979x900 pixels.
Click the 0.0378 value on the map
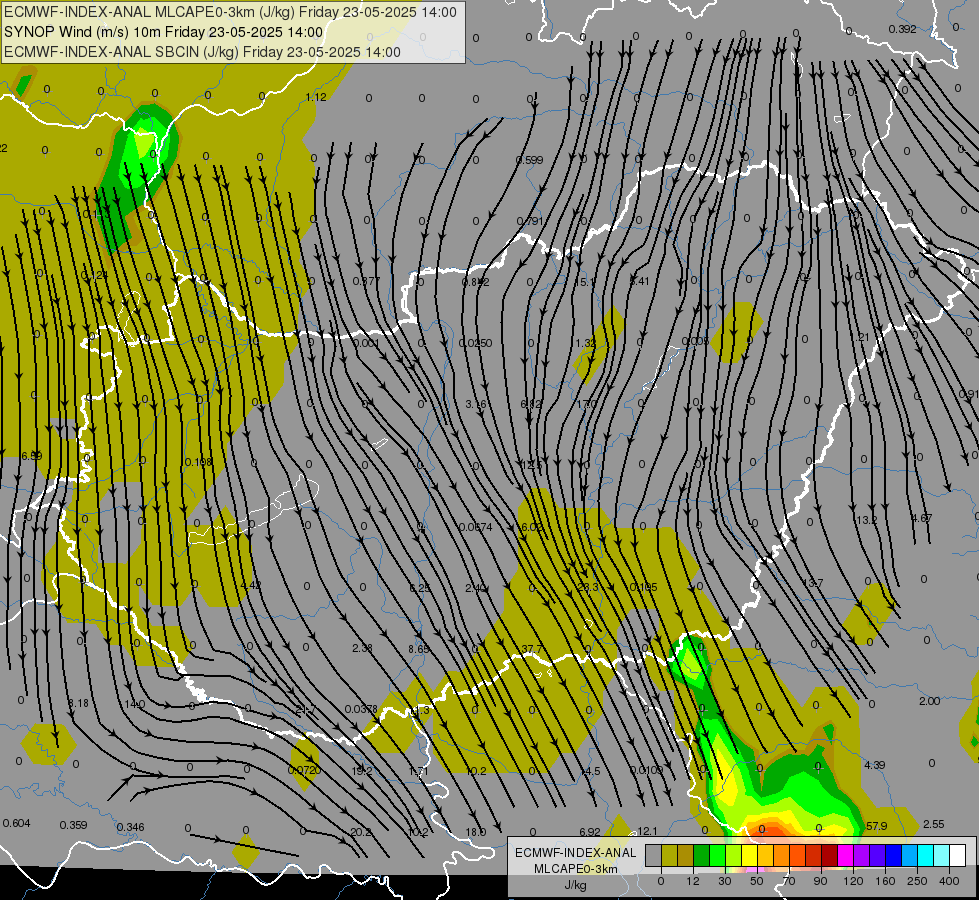361,709
